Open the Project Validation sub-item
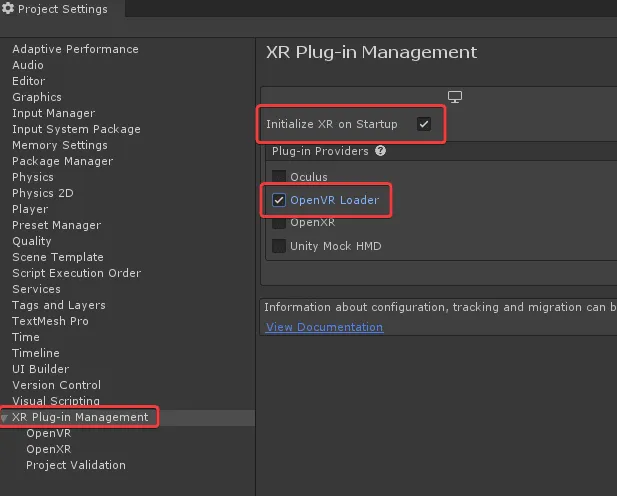 (76, 465)
